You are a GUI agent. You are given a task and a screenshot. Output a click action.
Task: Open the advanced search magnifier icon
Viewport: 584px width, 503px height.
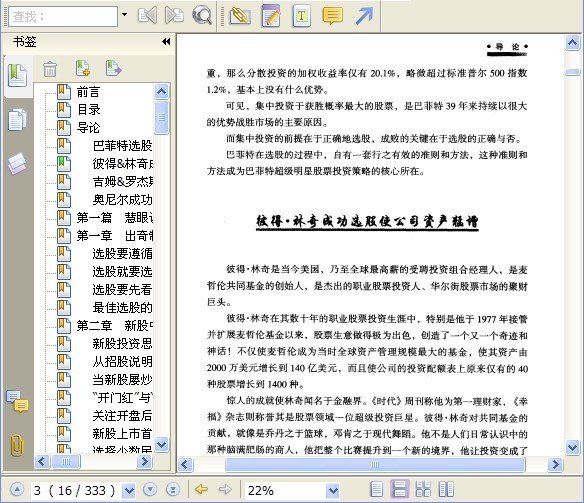click(x=202, y=16)
